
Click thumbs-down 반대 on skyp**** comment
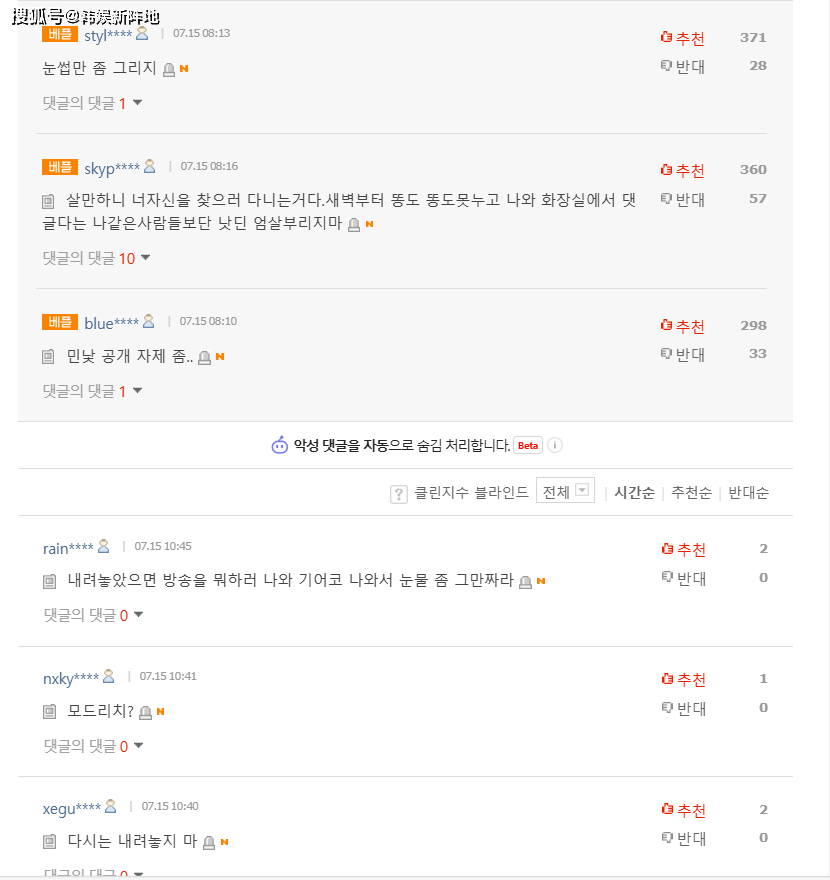pyautogui.click(x=682, y=199)
